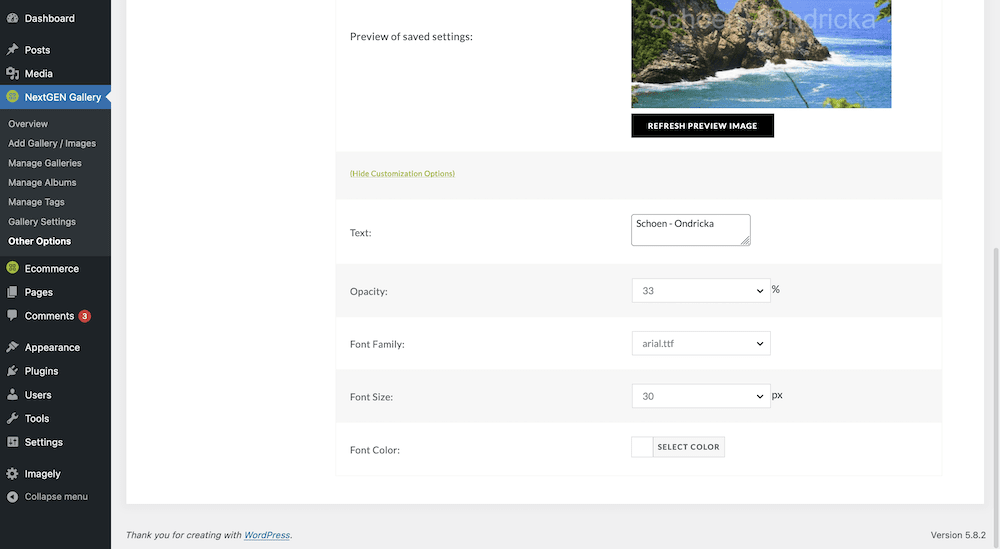Click the watermark preview image
The image size is (1000, 549).
(761, 54)
